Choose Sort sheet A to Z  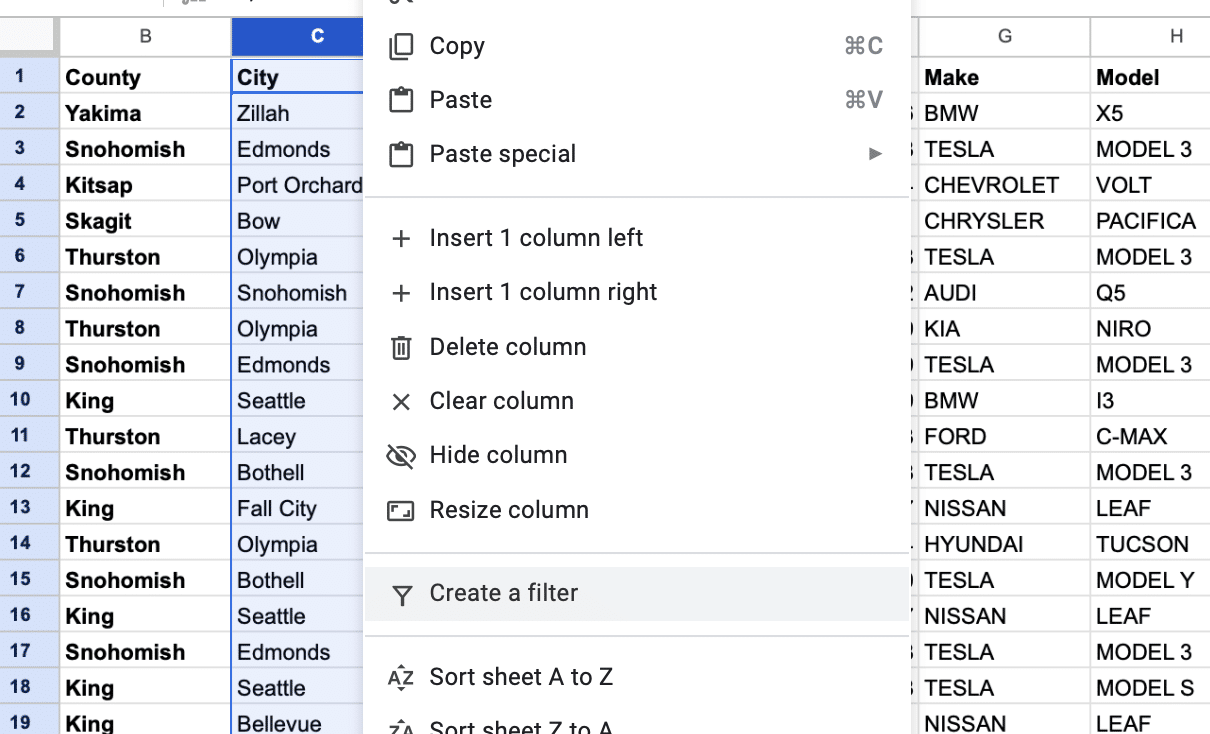(637, 677)
